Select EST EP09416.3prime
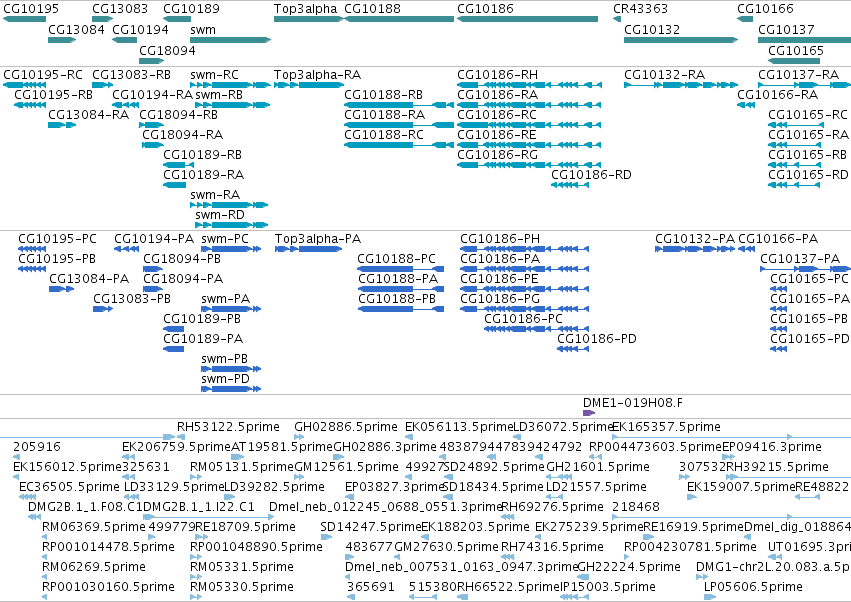The width and height of the screenshot is (851, 602). tap(771, 447)
